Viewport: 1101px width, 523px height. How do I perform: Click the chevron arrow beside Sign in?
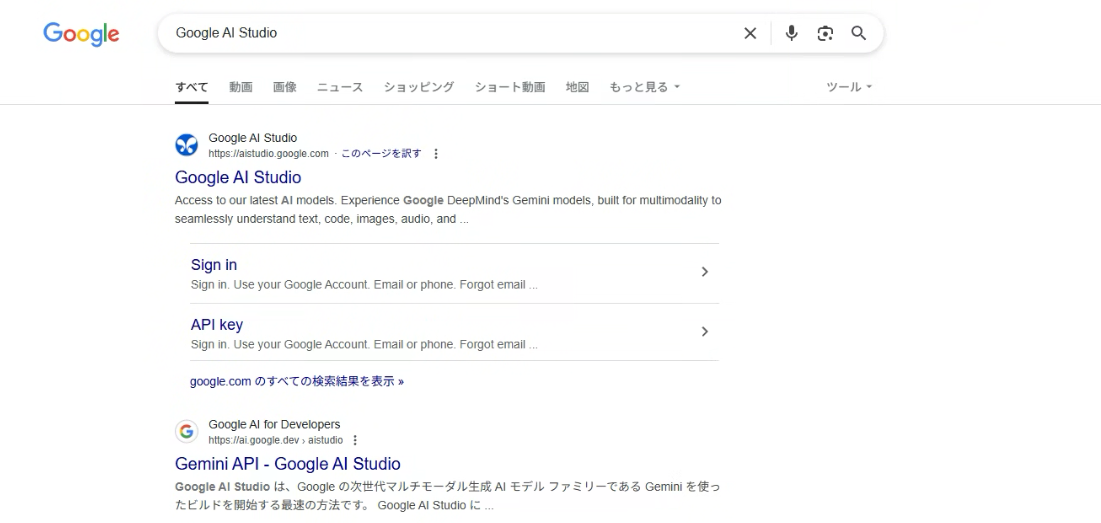point(705,272)
